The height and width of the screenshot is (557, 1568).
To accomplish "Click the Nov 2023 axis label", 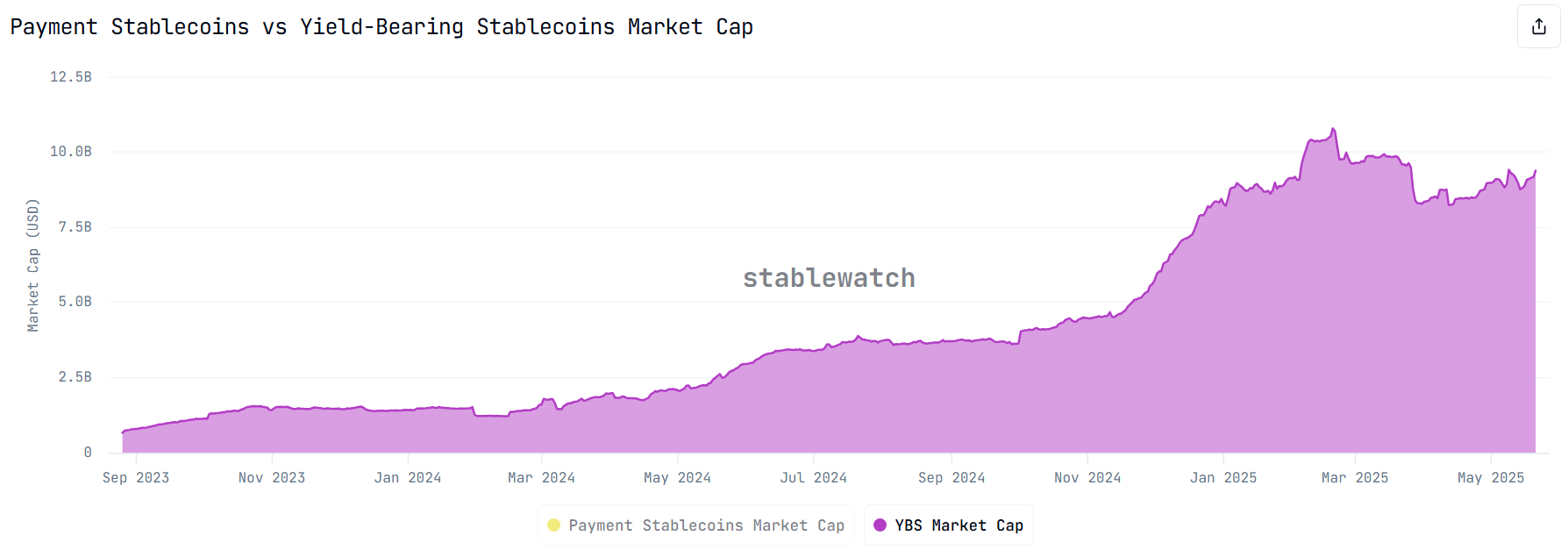I will point(272,477).
